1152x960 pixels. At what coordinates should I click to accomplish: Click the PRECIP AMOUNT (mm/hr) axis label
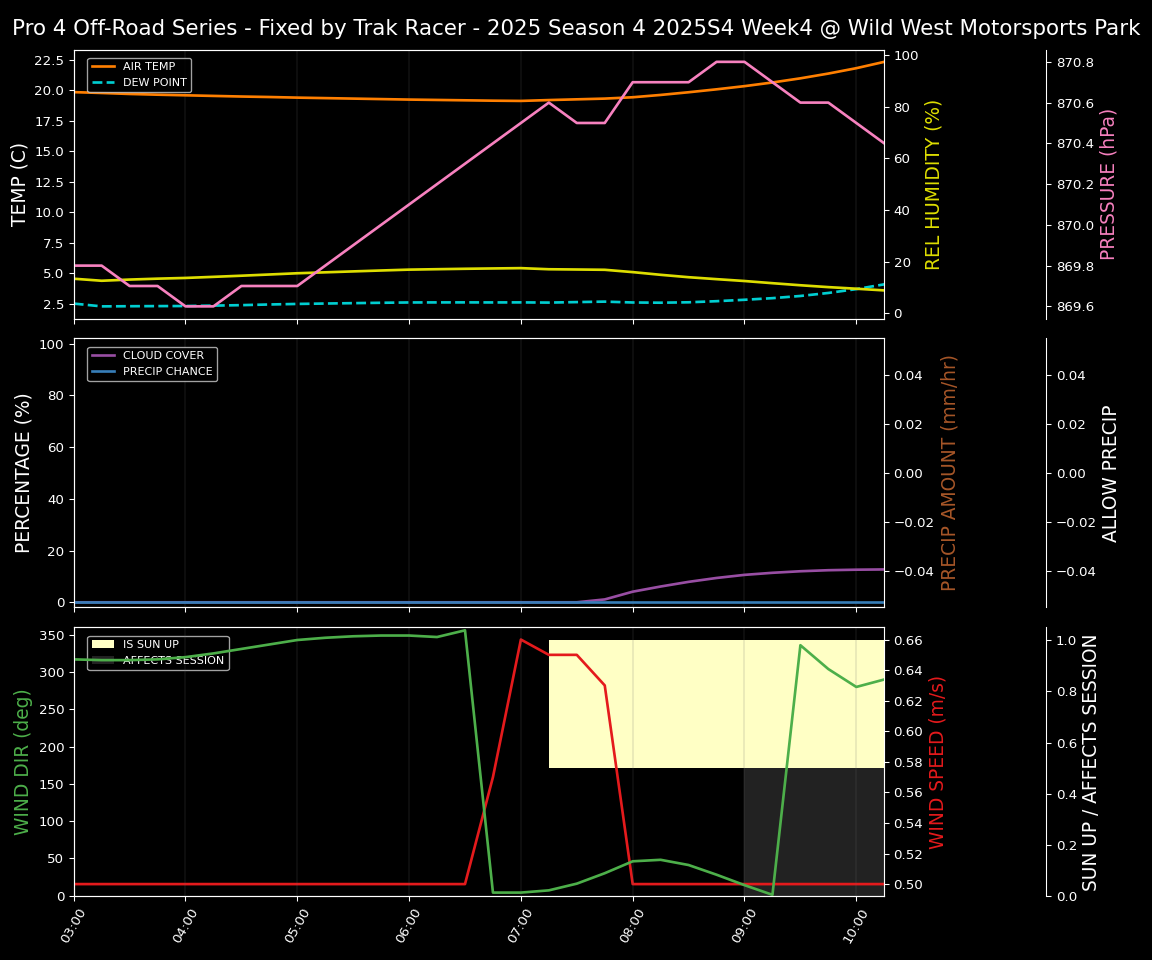949,472
